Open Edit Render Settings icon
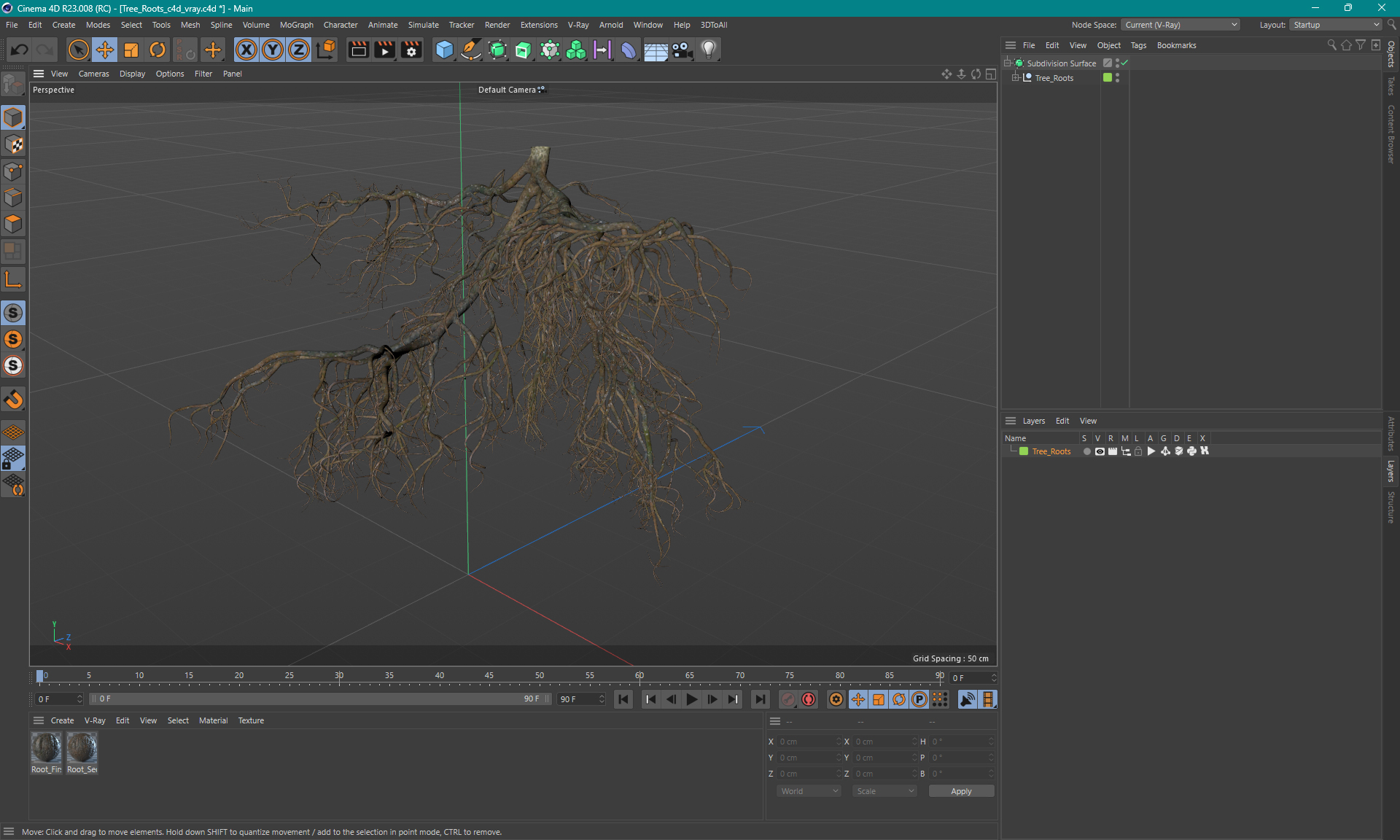The height and width of the screenshot is (840, 1400). coord(411,50)
